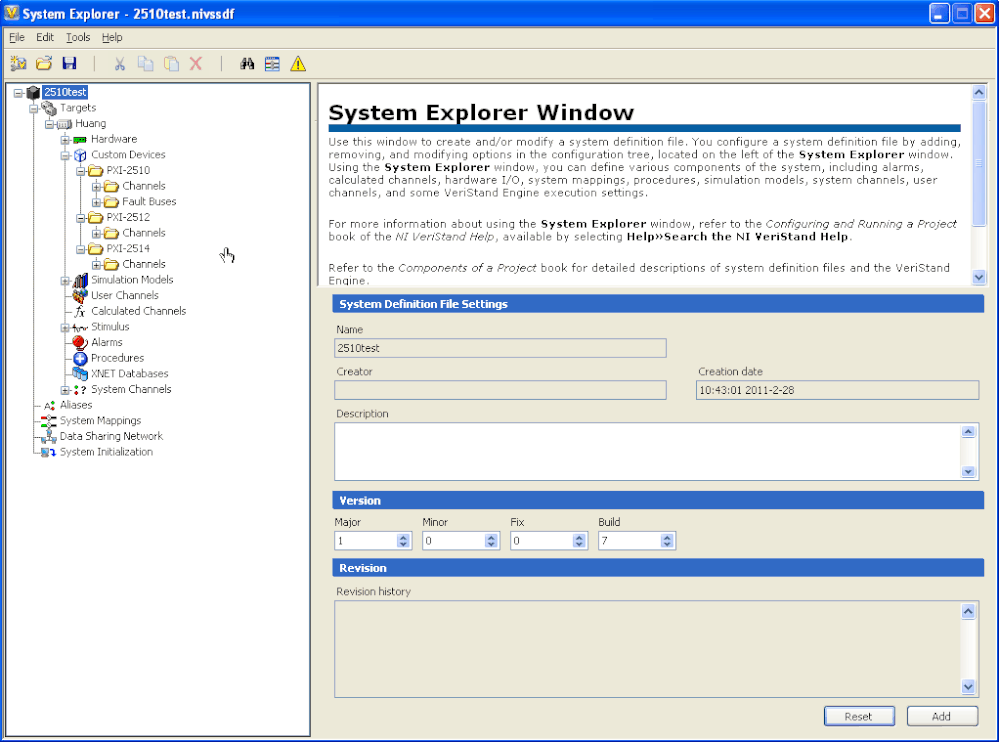The width and height of the screenshot is (999, 742).
Task: Open the Tools menu
Action: tap(78, 38)
